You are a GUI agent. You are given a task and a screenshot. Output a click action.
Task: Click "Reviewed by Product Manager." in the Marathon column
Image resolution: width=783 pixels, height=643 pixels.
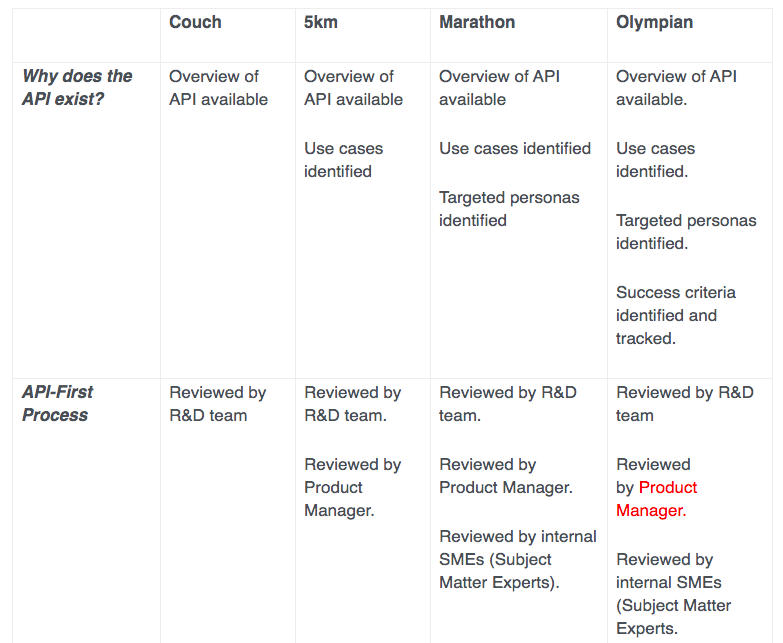(505, 476)
